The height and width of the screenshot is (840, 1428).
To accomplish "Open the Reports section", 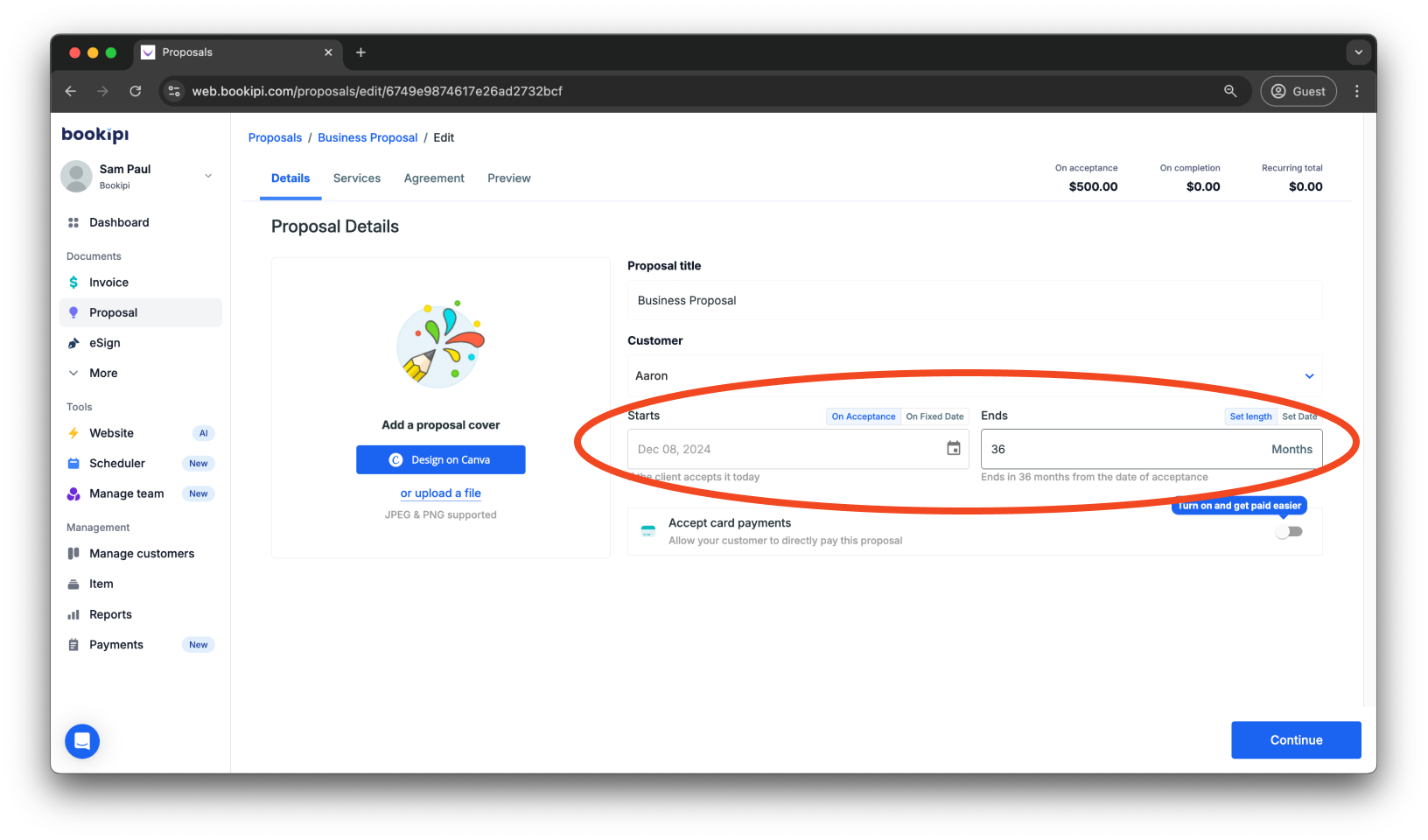I will (x=109, y=613).
